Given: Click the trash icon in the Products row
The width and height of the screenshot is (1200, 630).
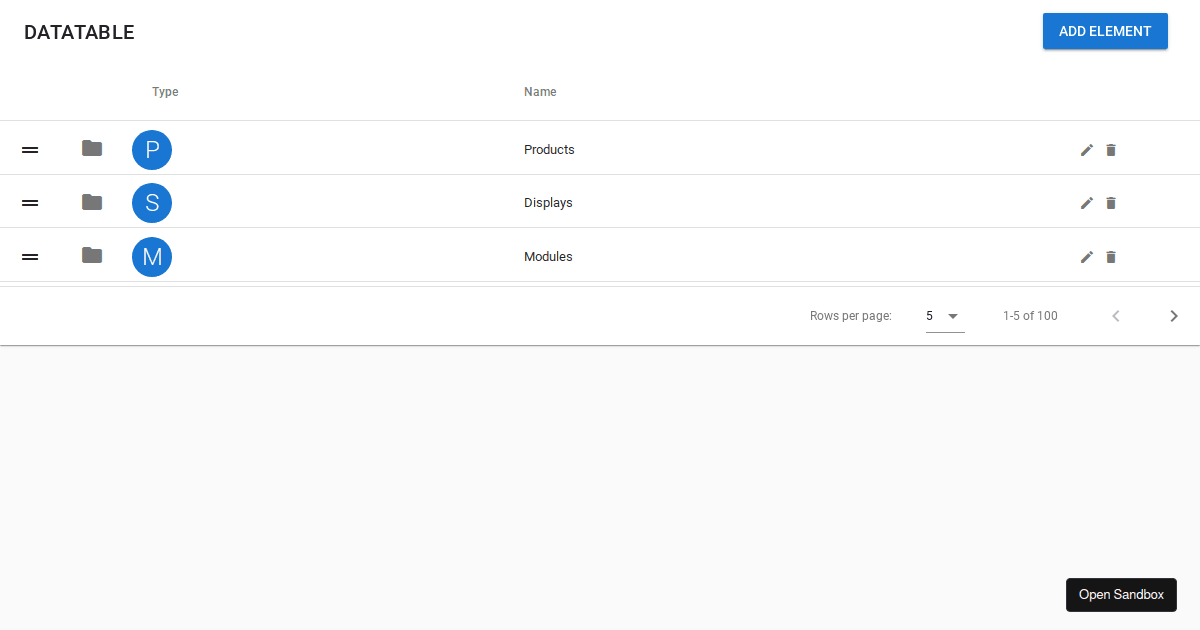Looking at the screenshot, I should point(1111,149).
